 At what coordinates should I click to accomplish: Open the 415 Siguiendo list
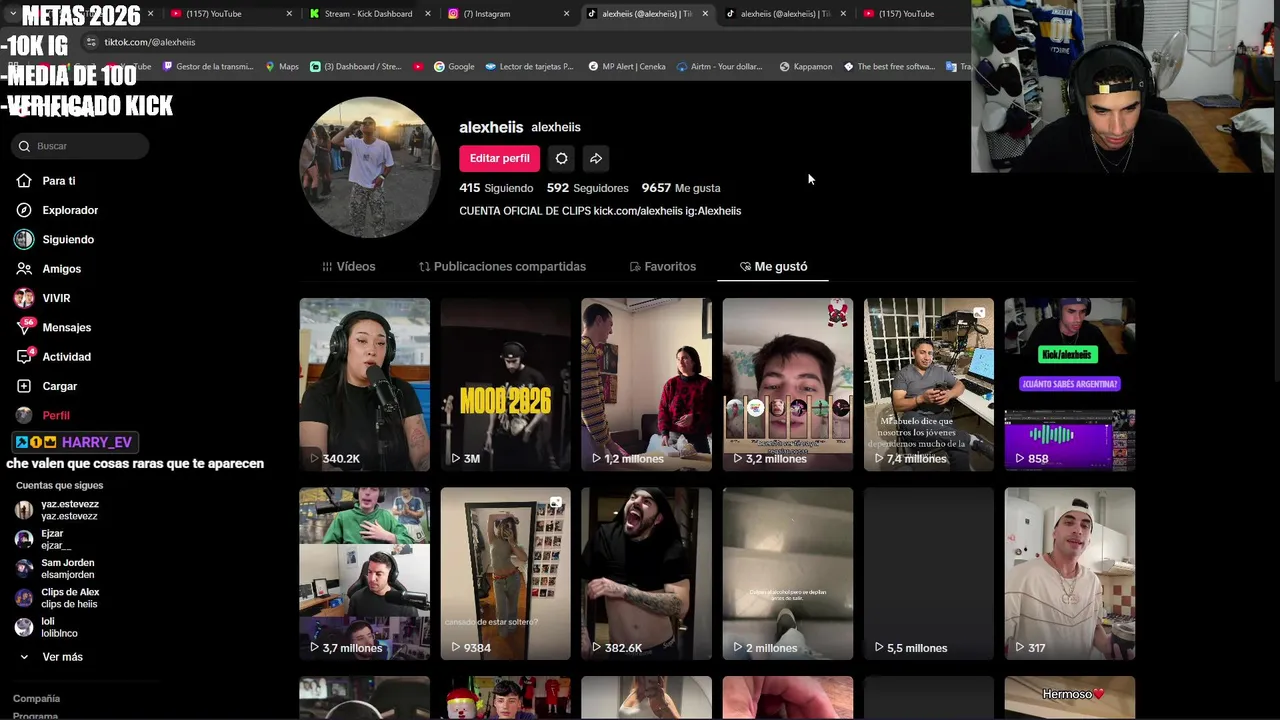tap(496, 188)
